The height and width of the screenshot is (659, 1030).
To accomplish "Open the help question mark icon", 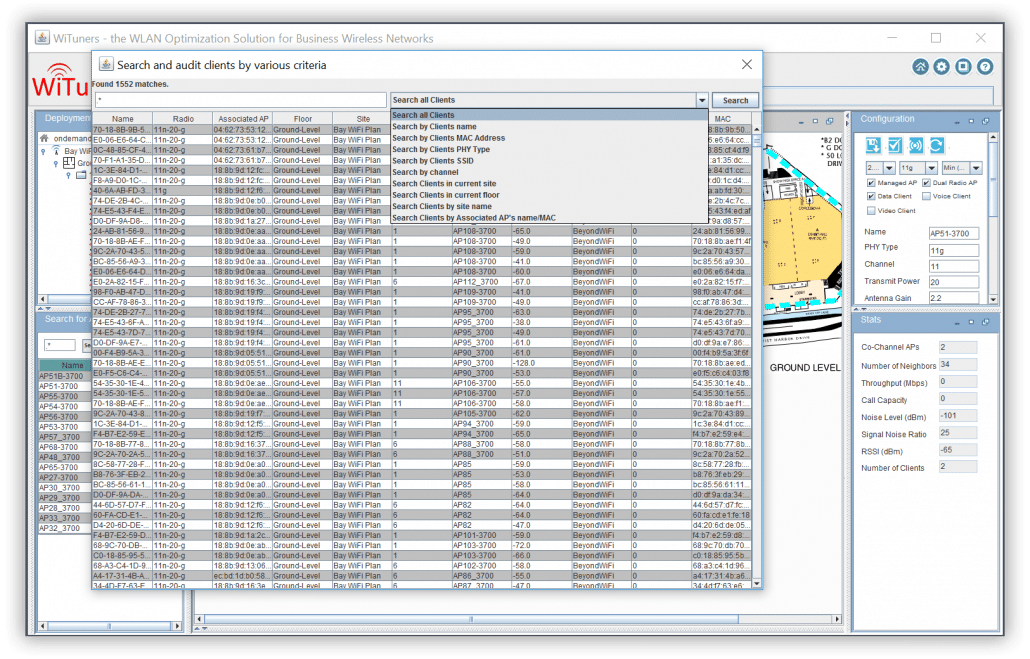I will [985, 67].
